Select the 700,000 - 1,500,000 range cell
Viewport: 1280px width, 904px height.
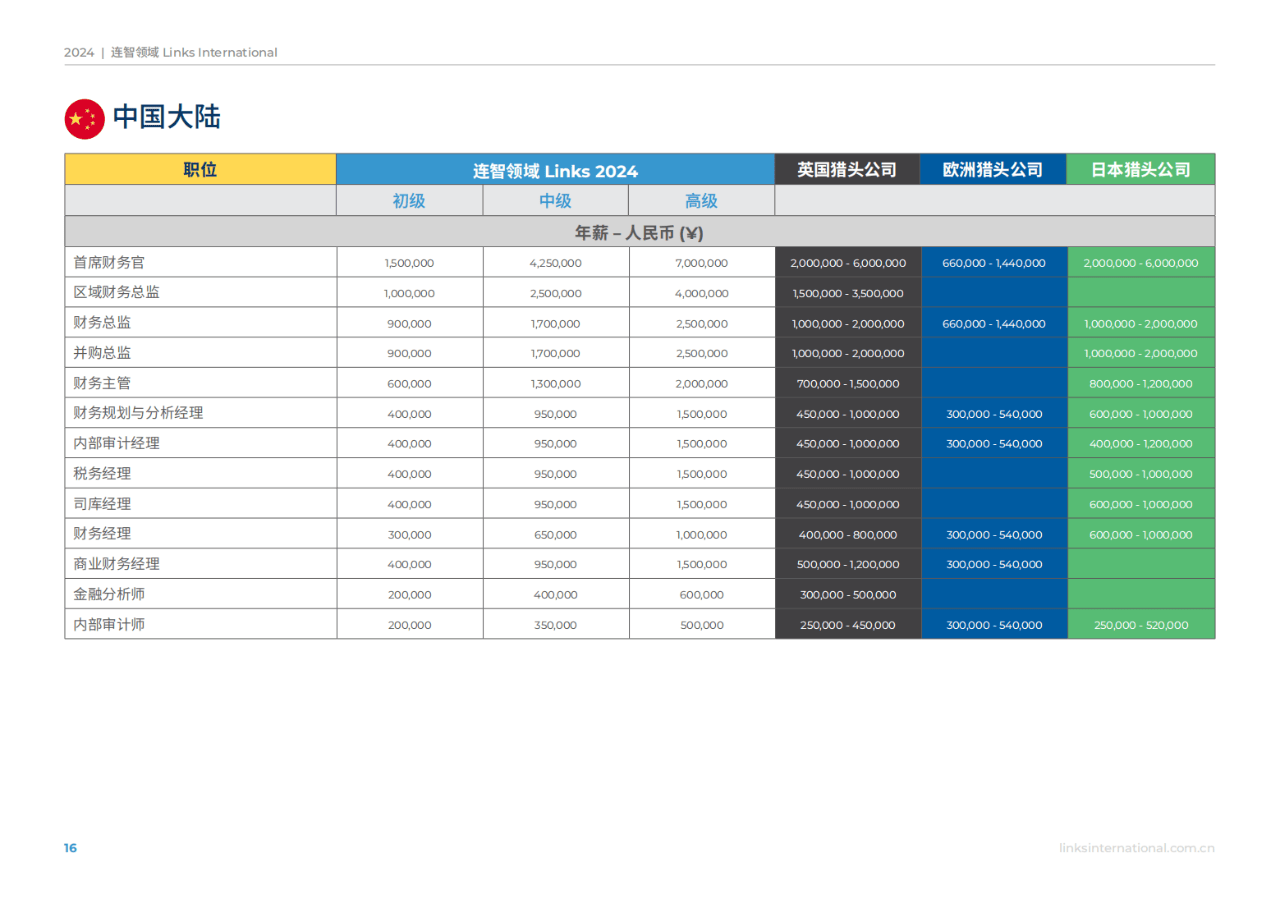pyautogui.click(x=848, y=384)
